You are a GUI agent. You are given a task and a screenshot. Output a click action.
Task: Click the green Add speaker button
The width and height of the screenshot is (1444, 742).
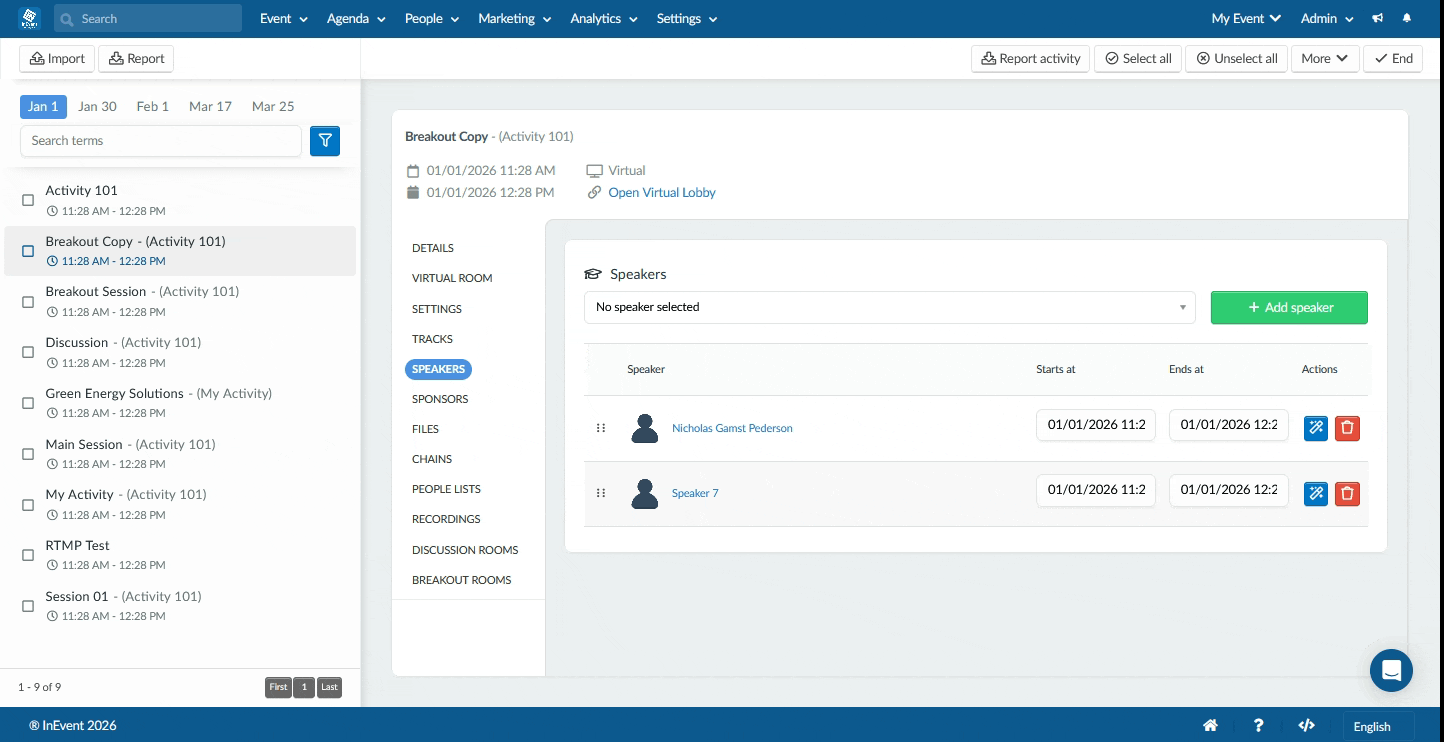[1289, 307]
